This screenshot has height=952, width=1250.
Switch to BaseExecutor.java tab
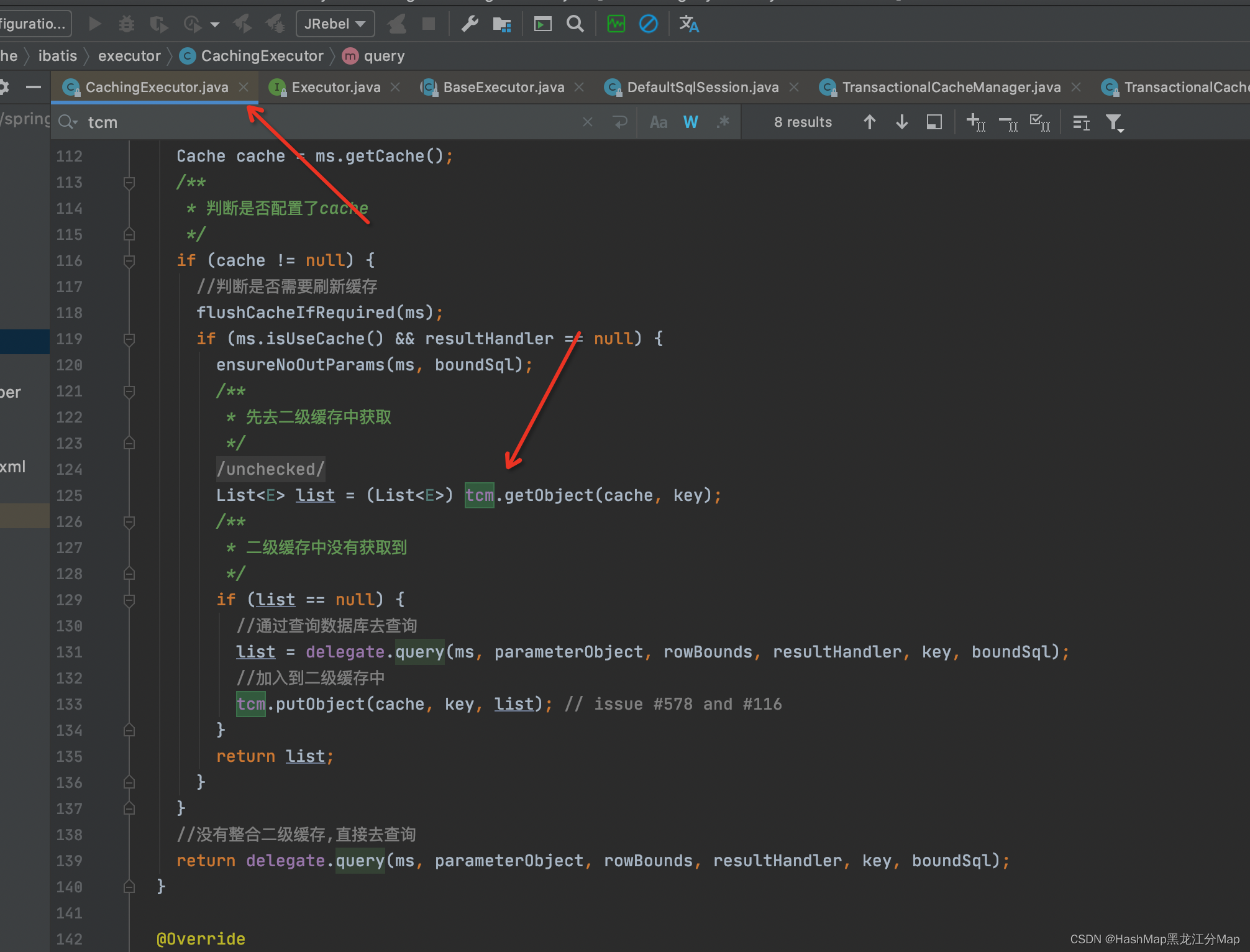(x=503, y=88)
